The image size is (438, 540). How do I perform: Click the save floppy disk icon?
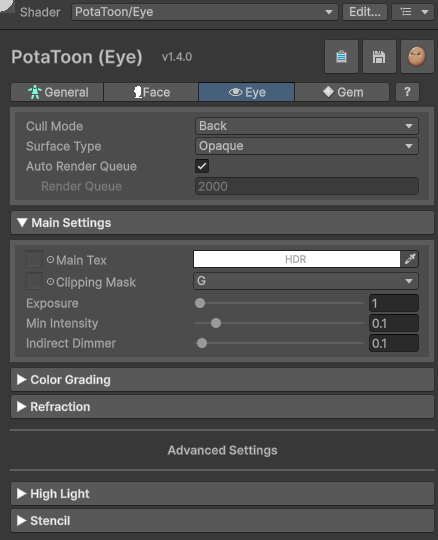pyautogui.click(x=379, y=56)
